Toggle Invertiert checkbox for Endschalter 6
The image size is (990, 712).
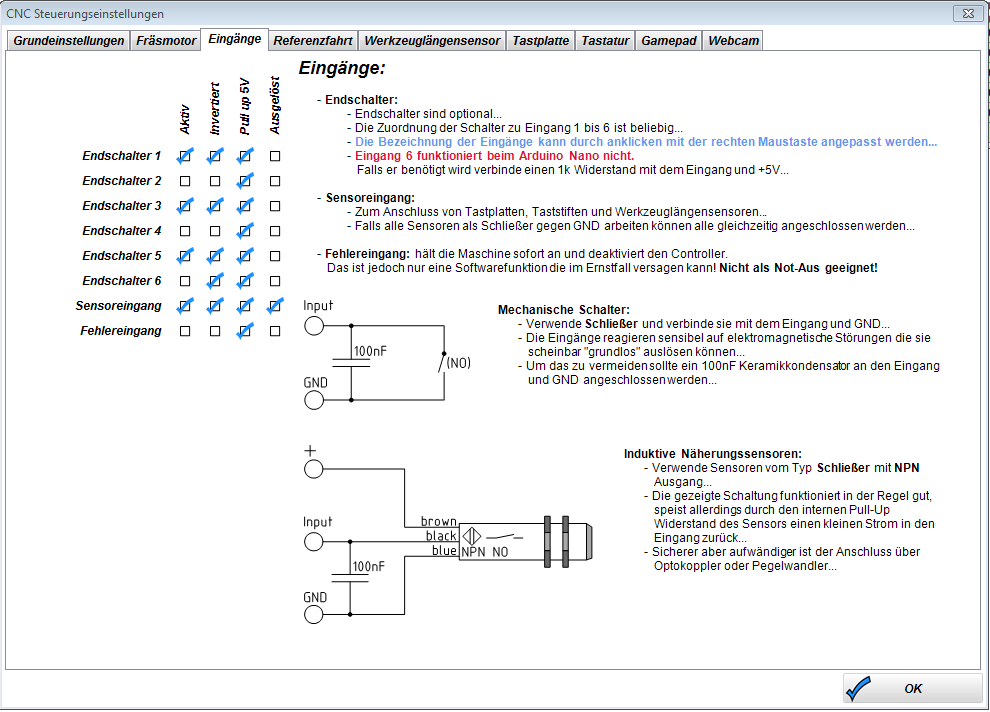tap(215, 281)
